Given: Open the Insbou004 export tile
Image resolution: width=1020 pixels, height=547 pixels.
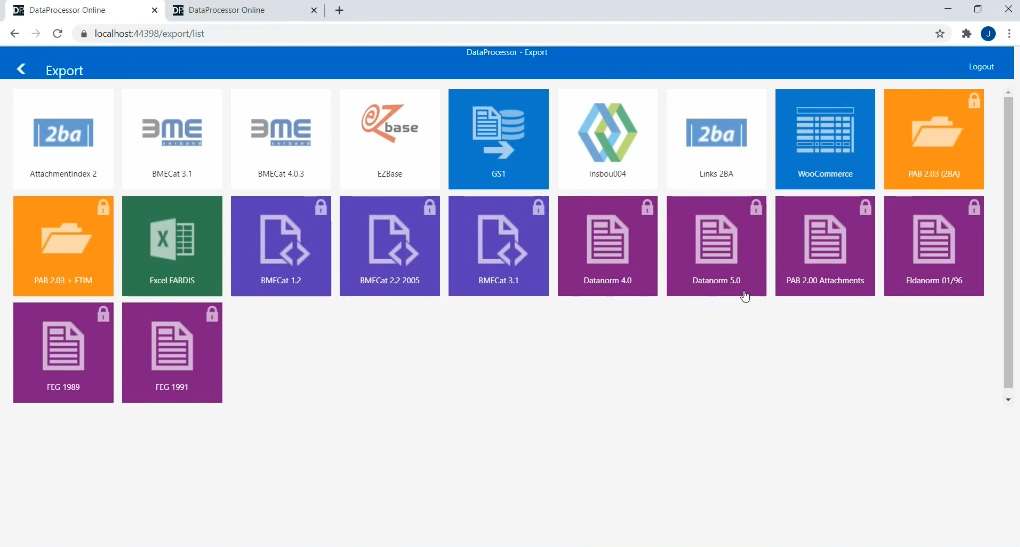Looking at the screenshot, I should (x=608, y=139).
